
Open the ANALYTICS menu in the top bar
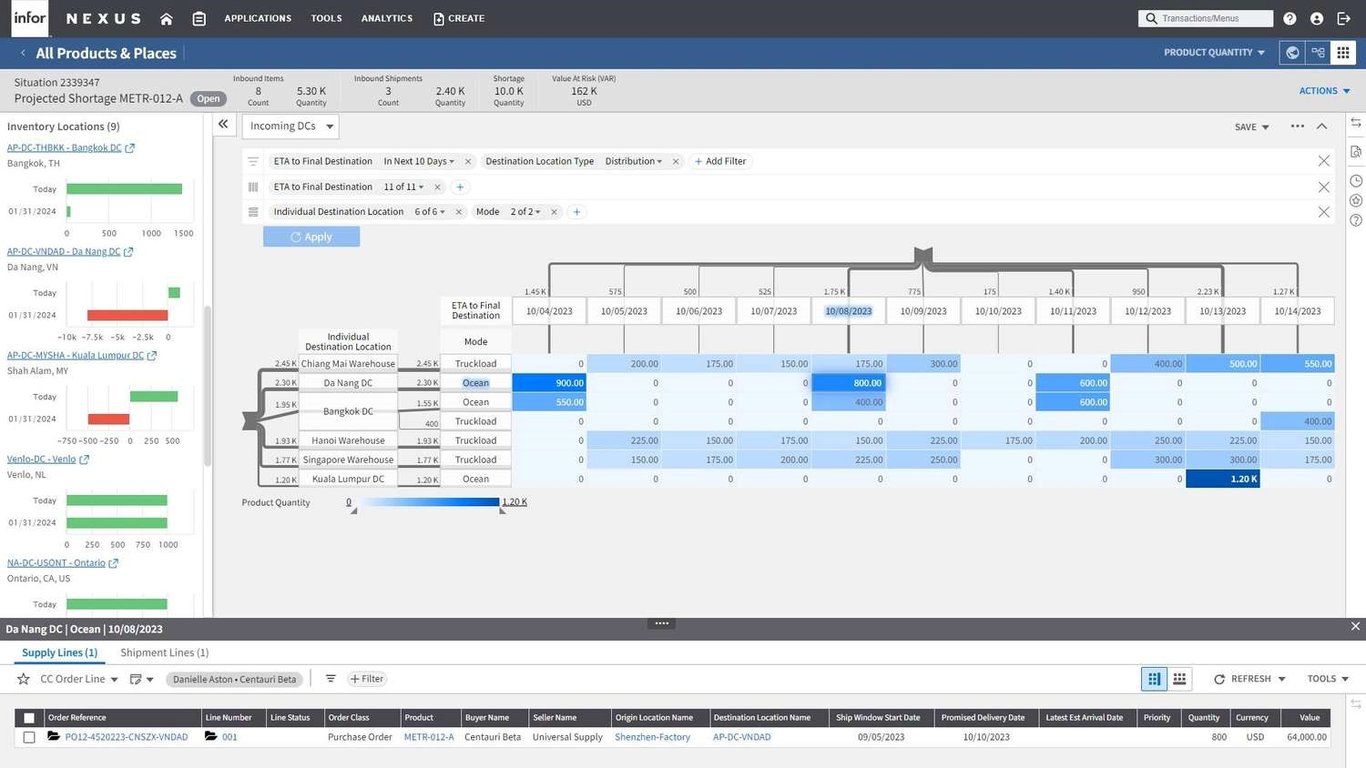(x=386, y=17)
